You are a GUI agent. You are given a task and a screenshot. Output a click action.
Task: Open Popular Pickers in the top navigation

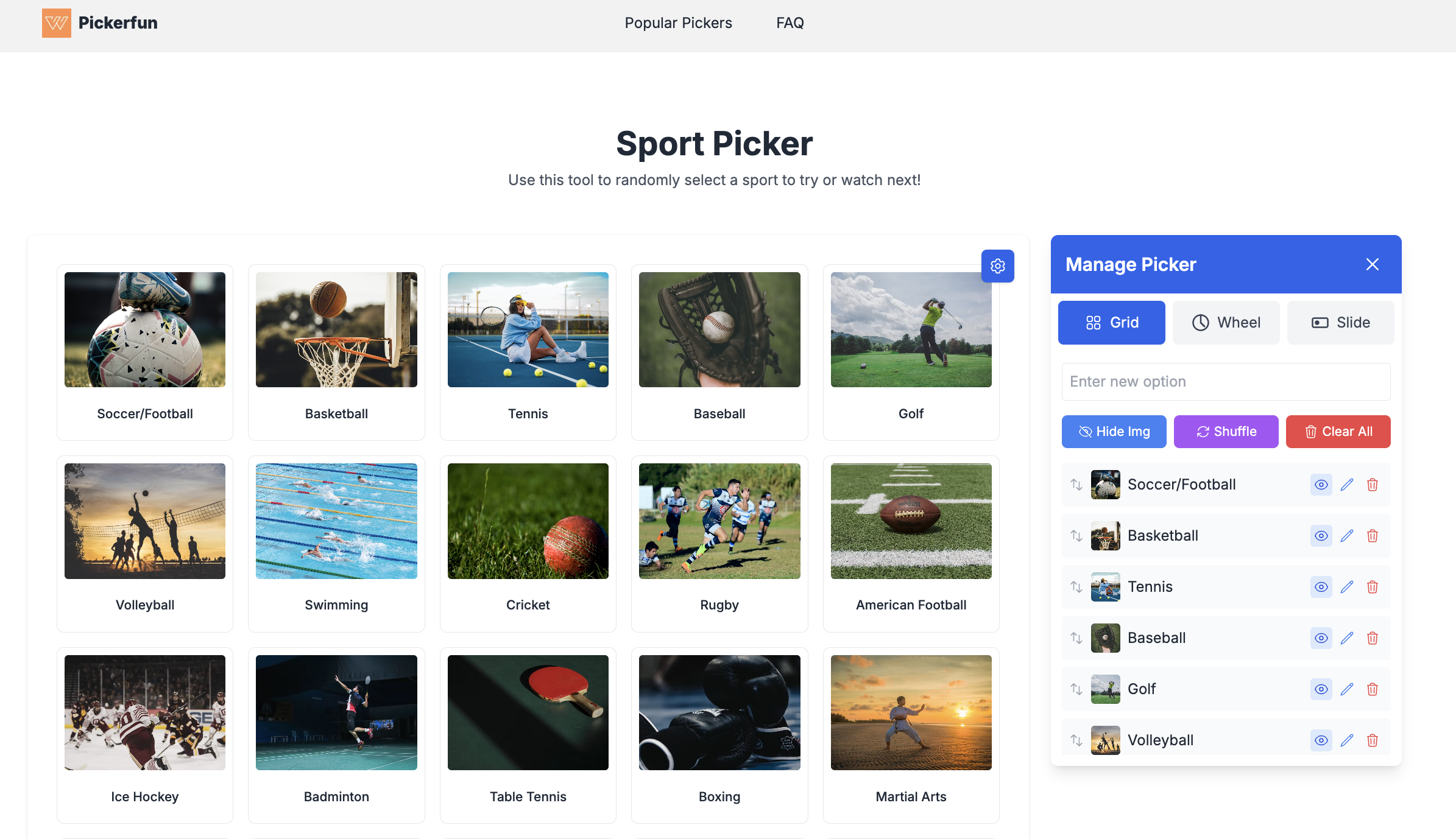coord(678,23)
